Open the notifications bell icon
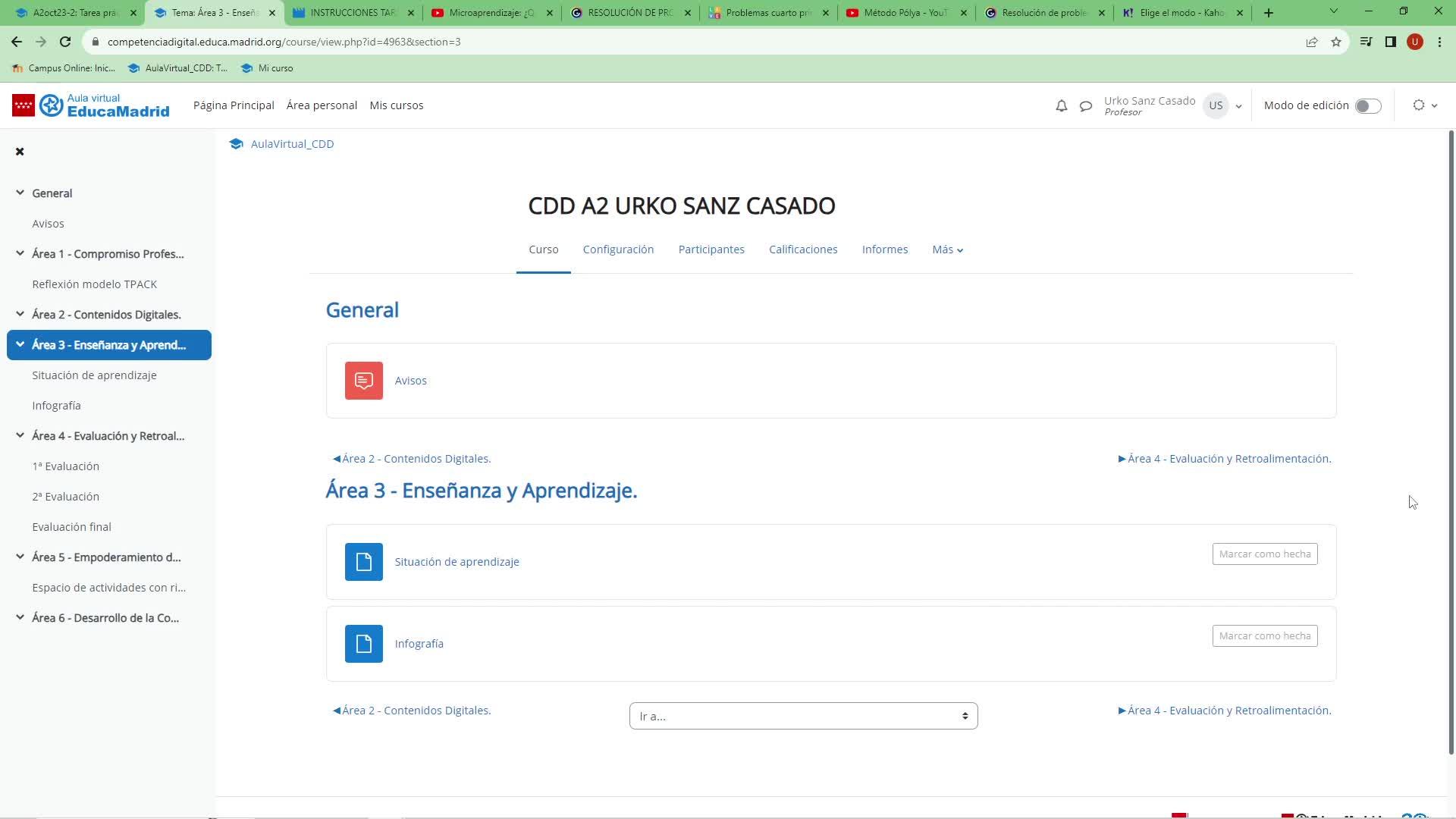 pos(1061,106)
